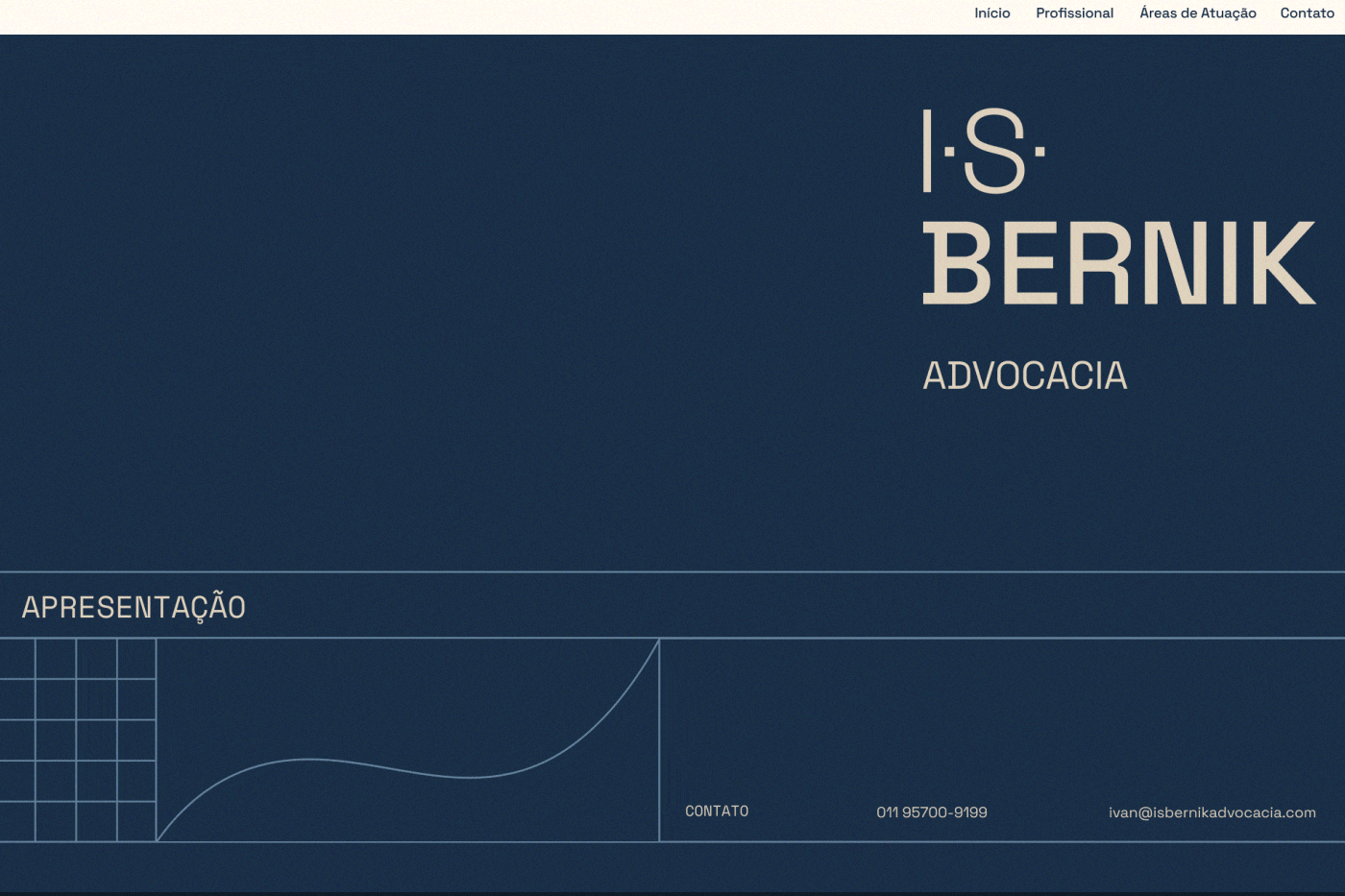The image size is (1345, 896).
Task: Click the ADVOCACIA subtitle text
Action: point(1025,375)
